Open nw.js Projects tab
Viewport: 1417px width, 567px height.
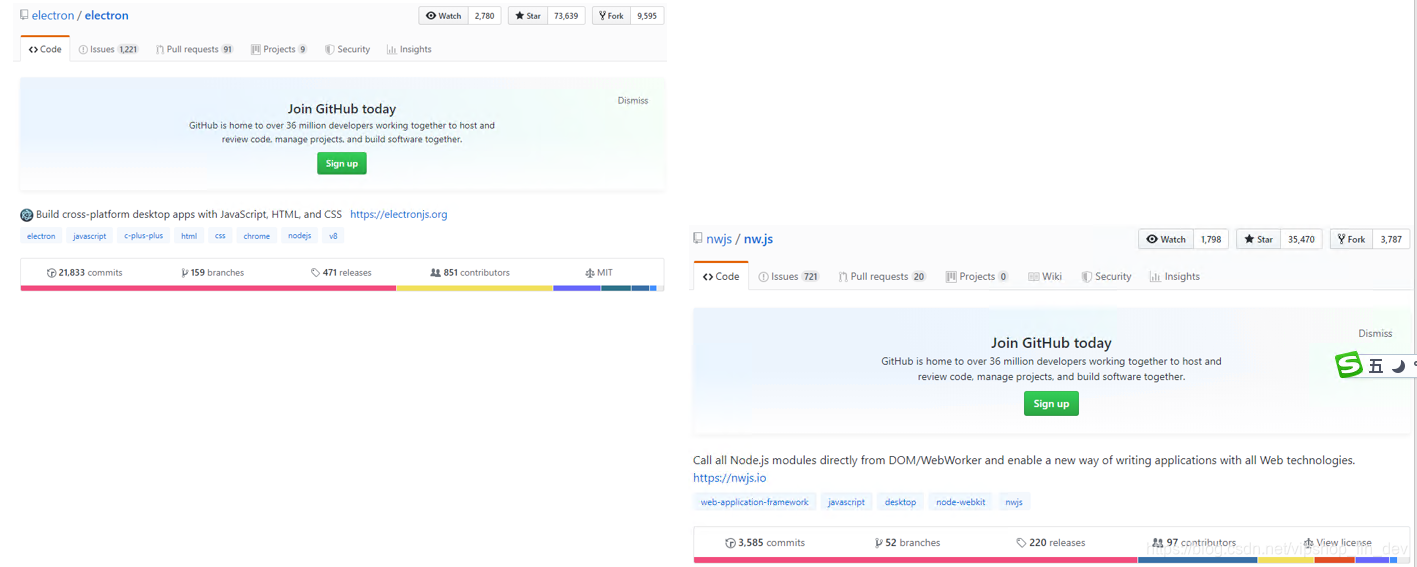tap(977, 276)
